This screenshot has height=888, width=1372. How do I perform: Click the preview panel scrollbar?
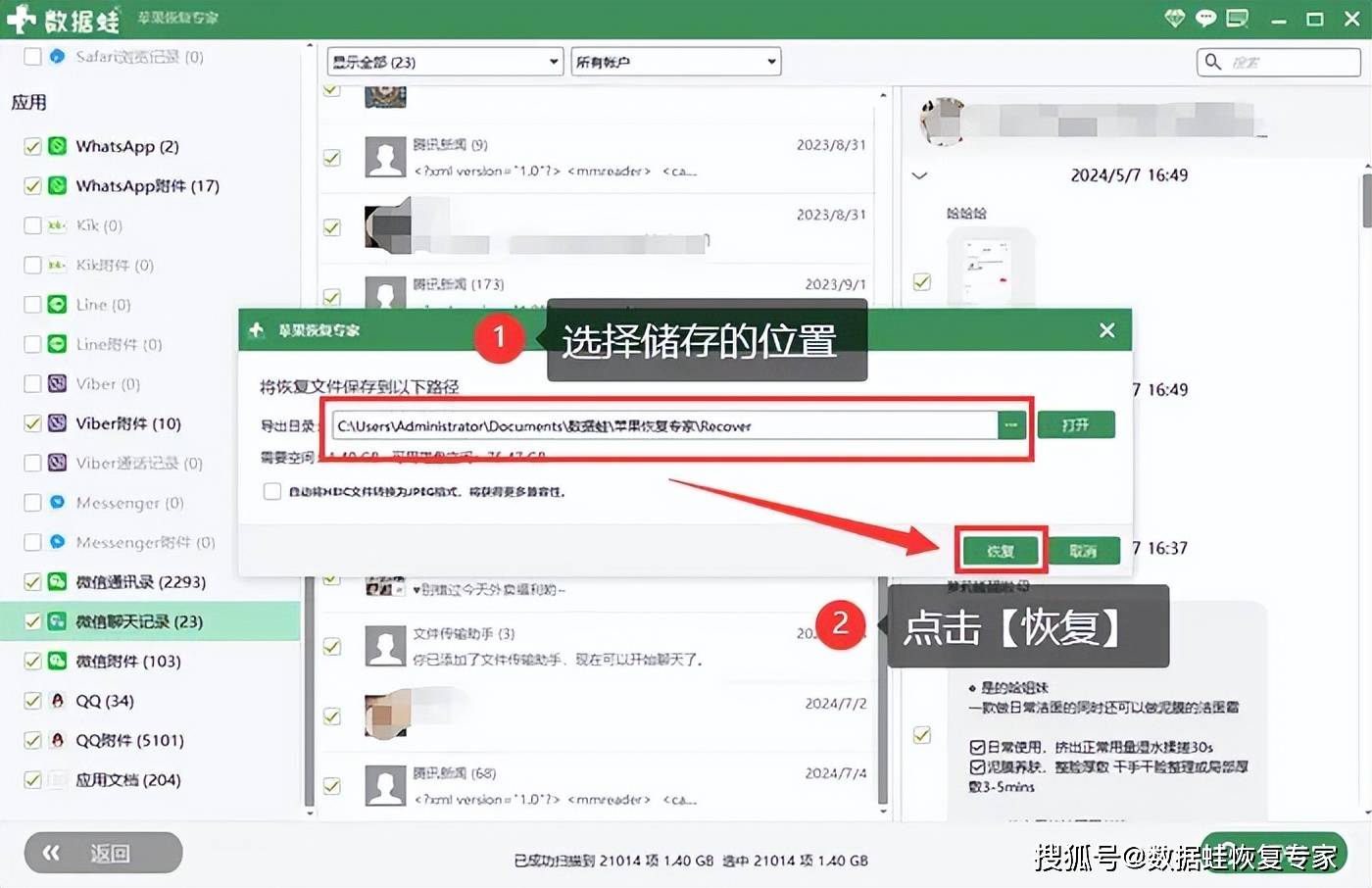click(1367, 202)
